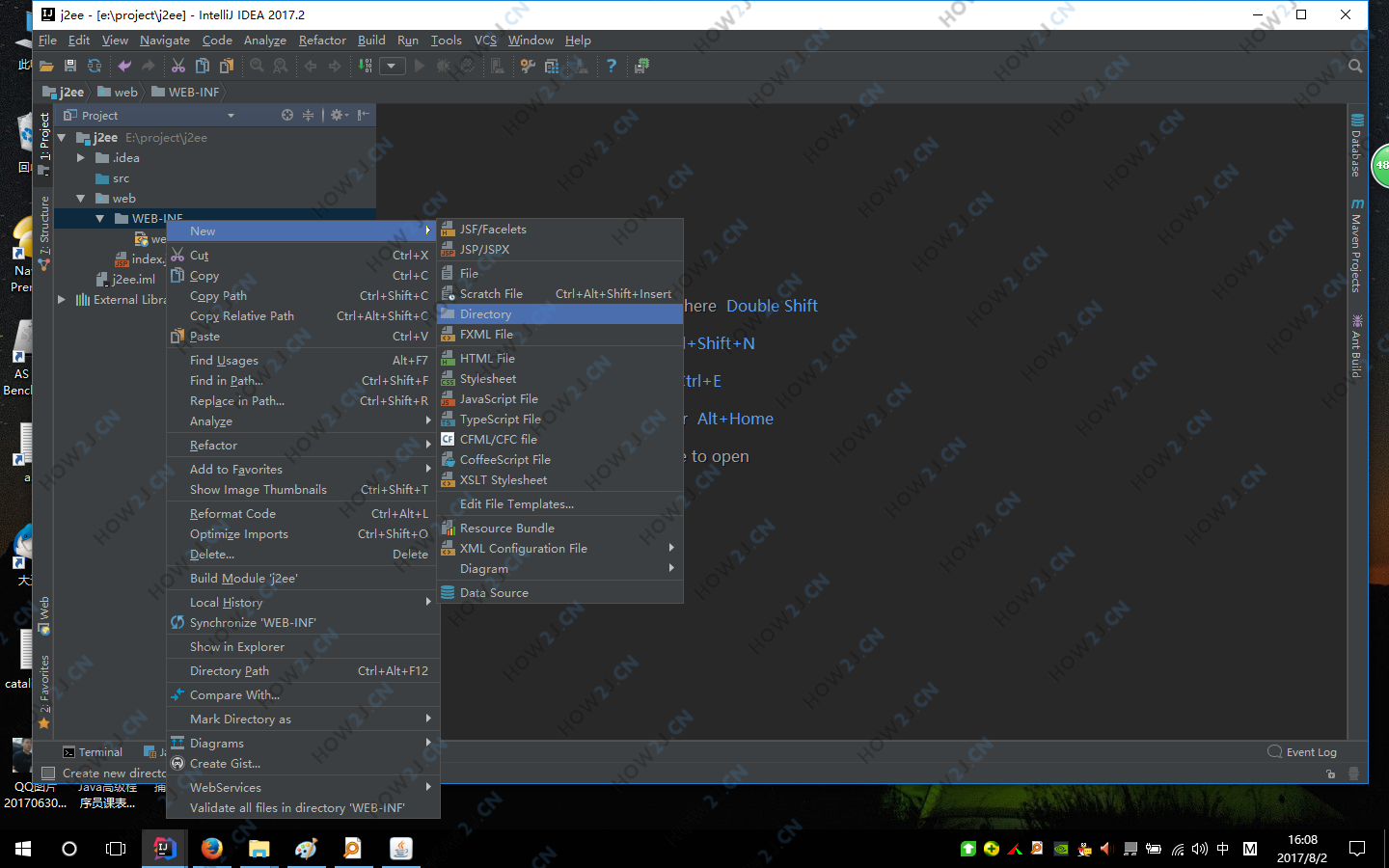
Task: Click the Paste toolbar icon
Action: [227, 67]
